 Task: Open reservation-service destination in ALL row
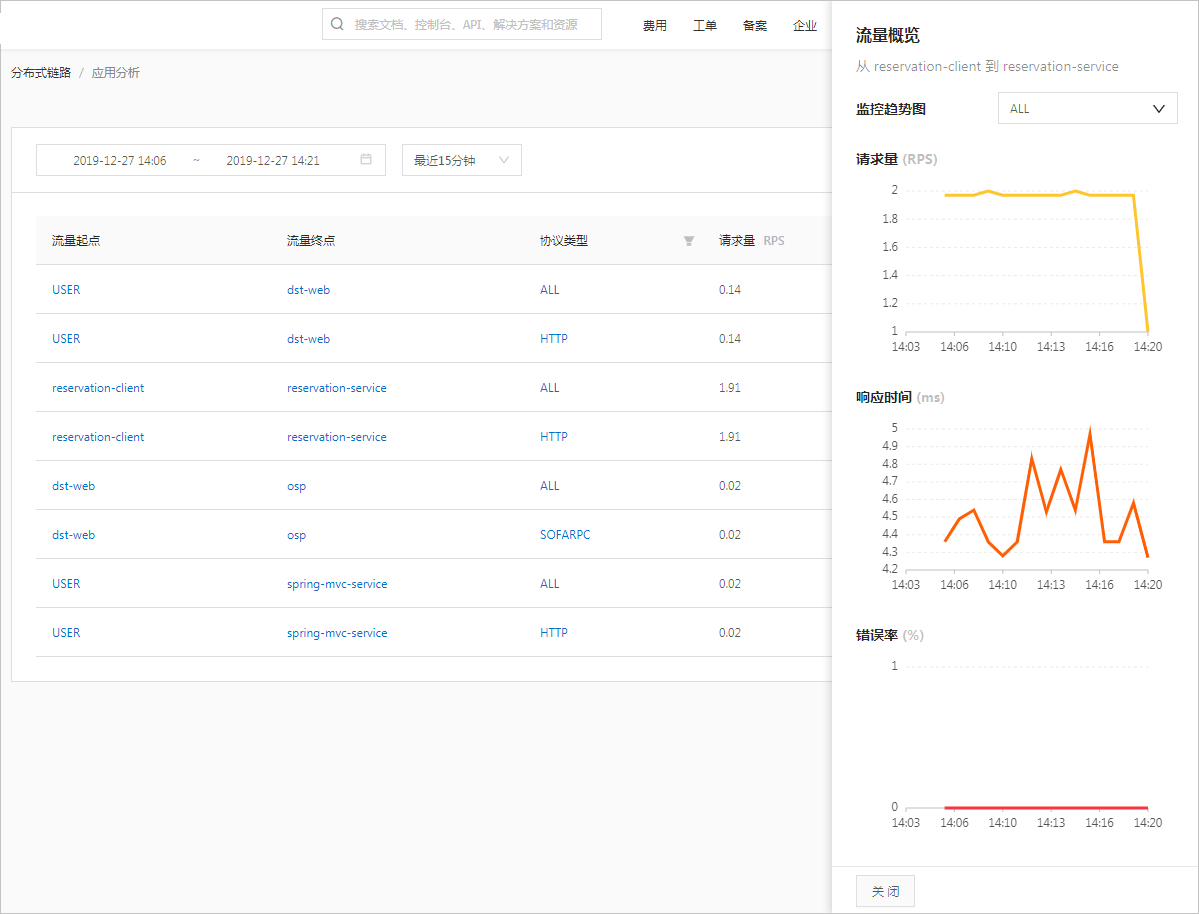(x=336, y=388)
